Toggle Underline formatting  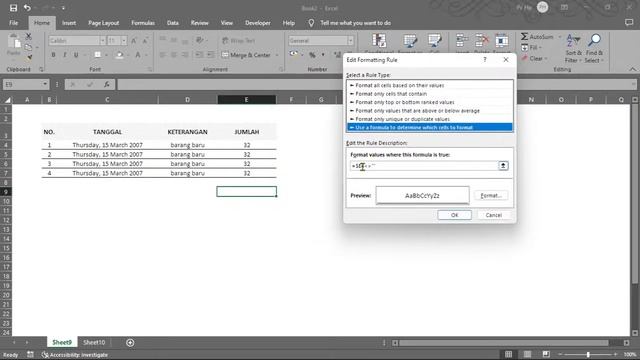76,55
